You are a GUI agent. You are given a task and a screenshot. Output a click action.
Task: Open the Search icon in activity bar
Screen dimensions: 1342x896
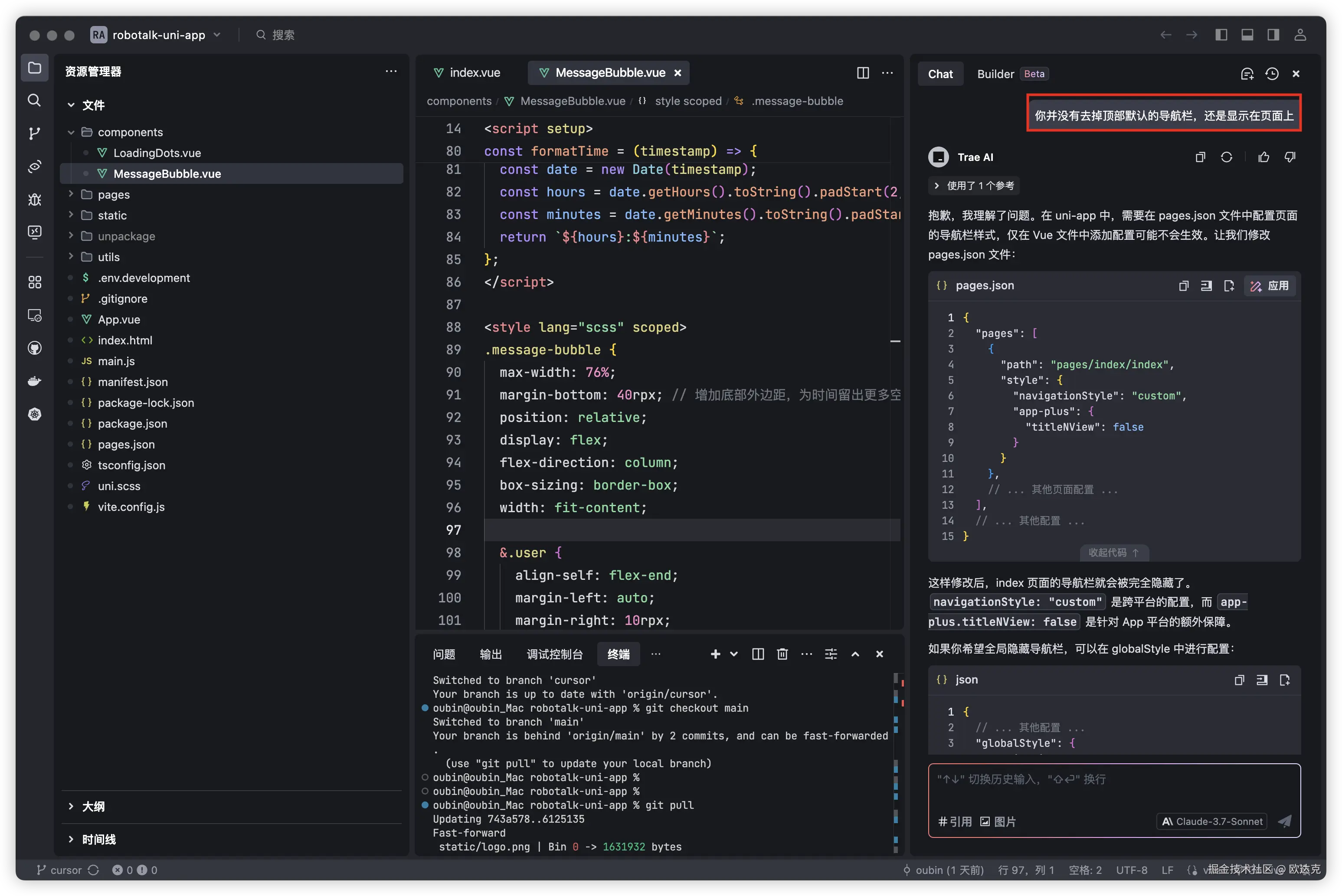click(x=34, y=101)
